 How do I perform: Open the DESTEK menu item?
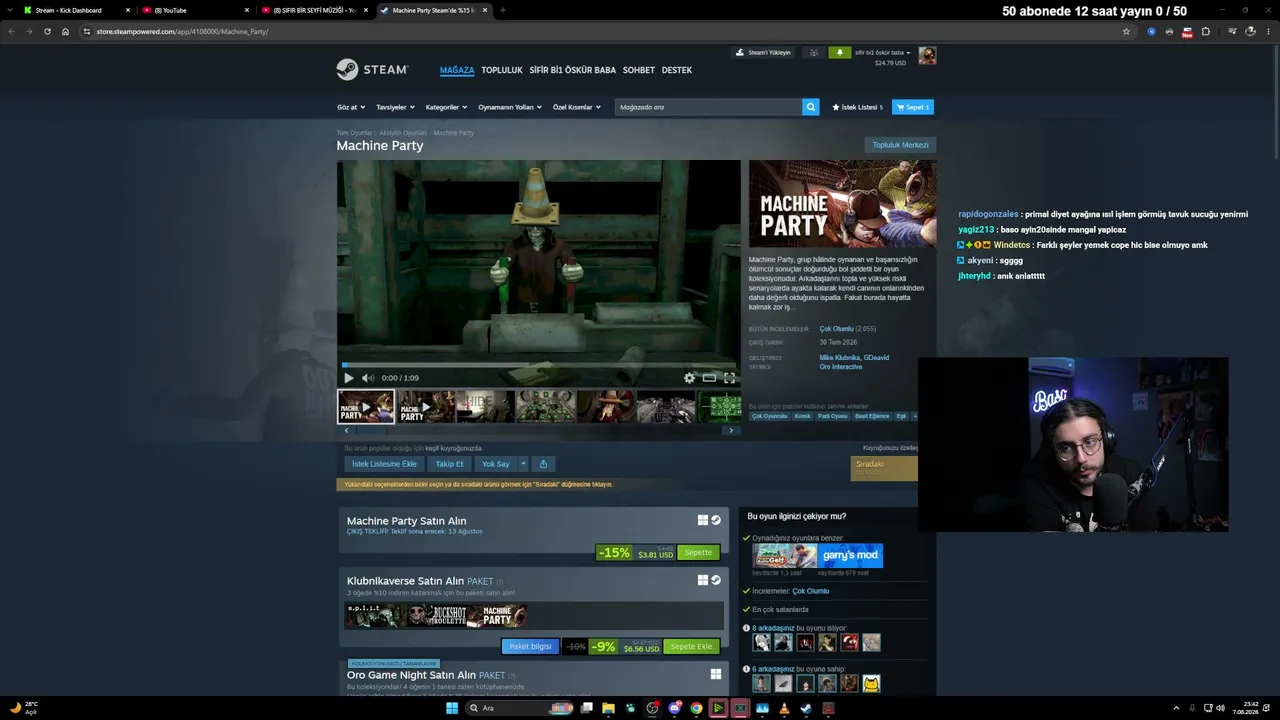tap(677, 70)
